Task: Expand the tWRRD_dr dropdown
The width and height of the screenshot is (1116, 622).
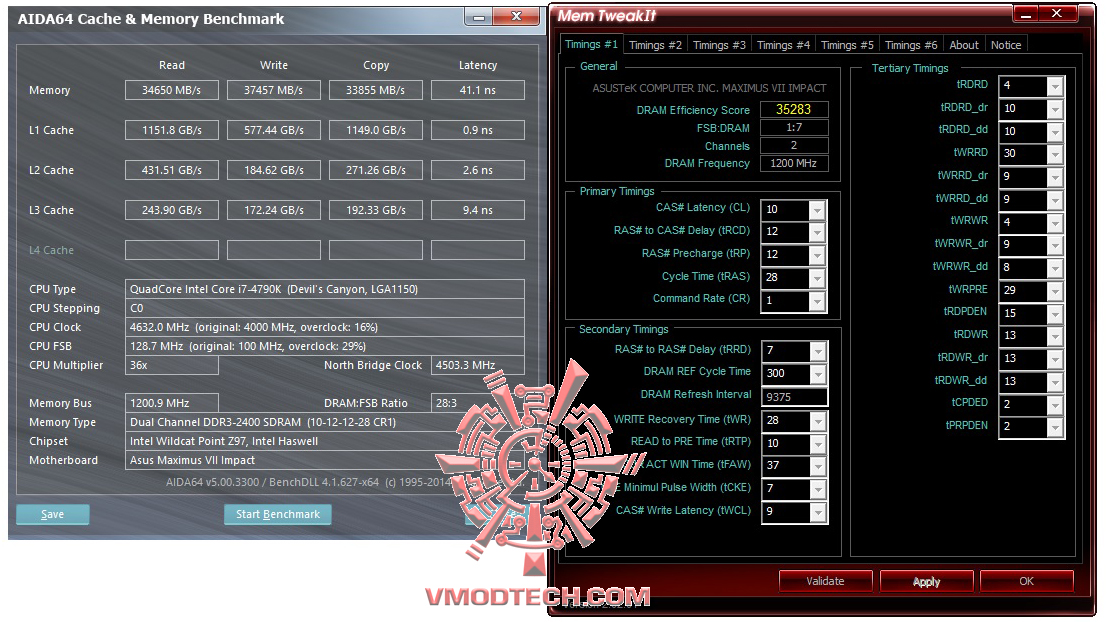Action: (1055, 176)
